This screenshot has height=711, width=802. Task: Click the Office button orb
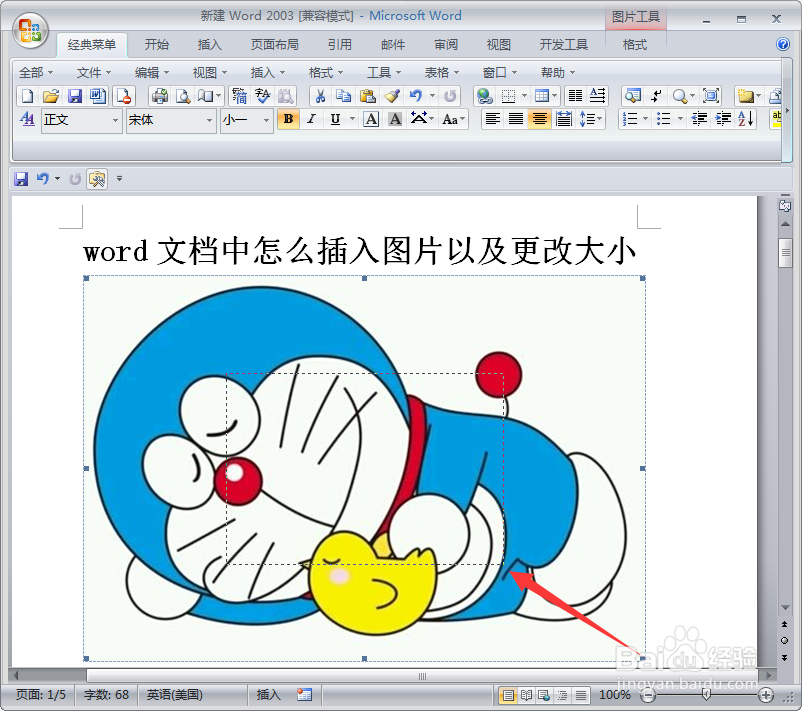pos(30,31)
